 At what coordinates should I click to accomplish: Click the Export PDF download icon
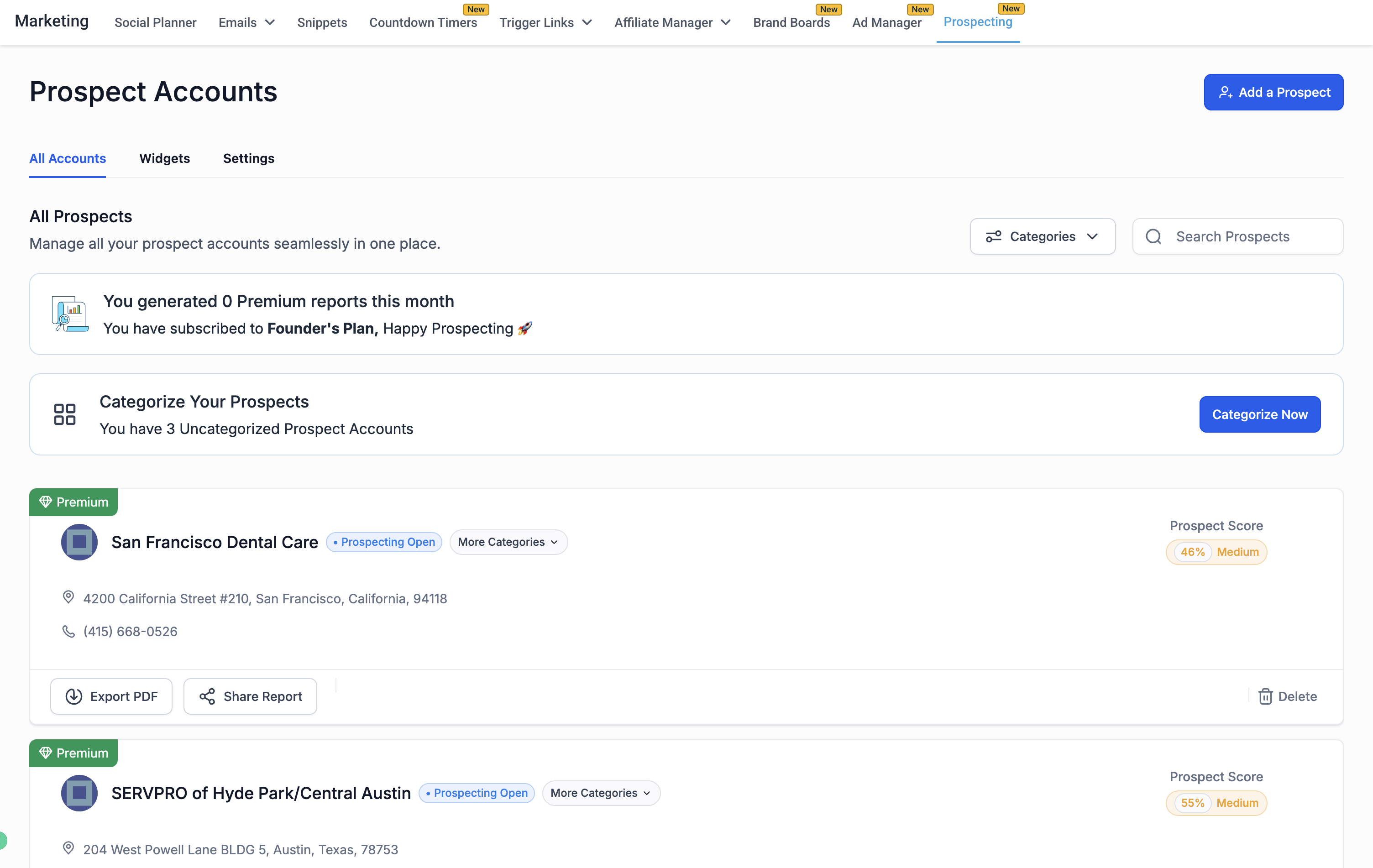point(74,696)
